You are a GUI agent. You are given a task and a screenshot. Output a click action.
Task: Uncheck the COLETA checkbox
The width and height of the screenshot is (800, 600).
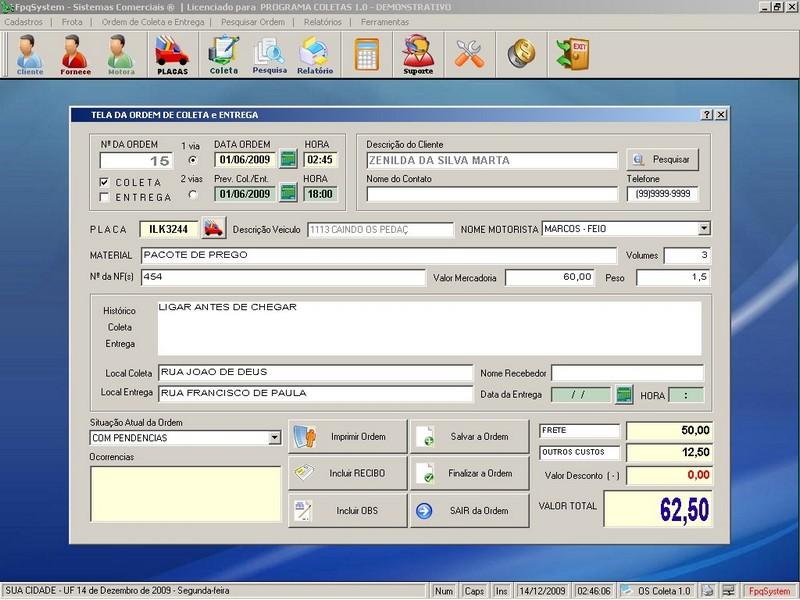pos(105,182)
